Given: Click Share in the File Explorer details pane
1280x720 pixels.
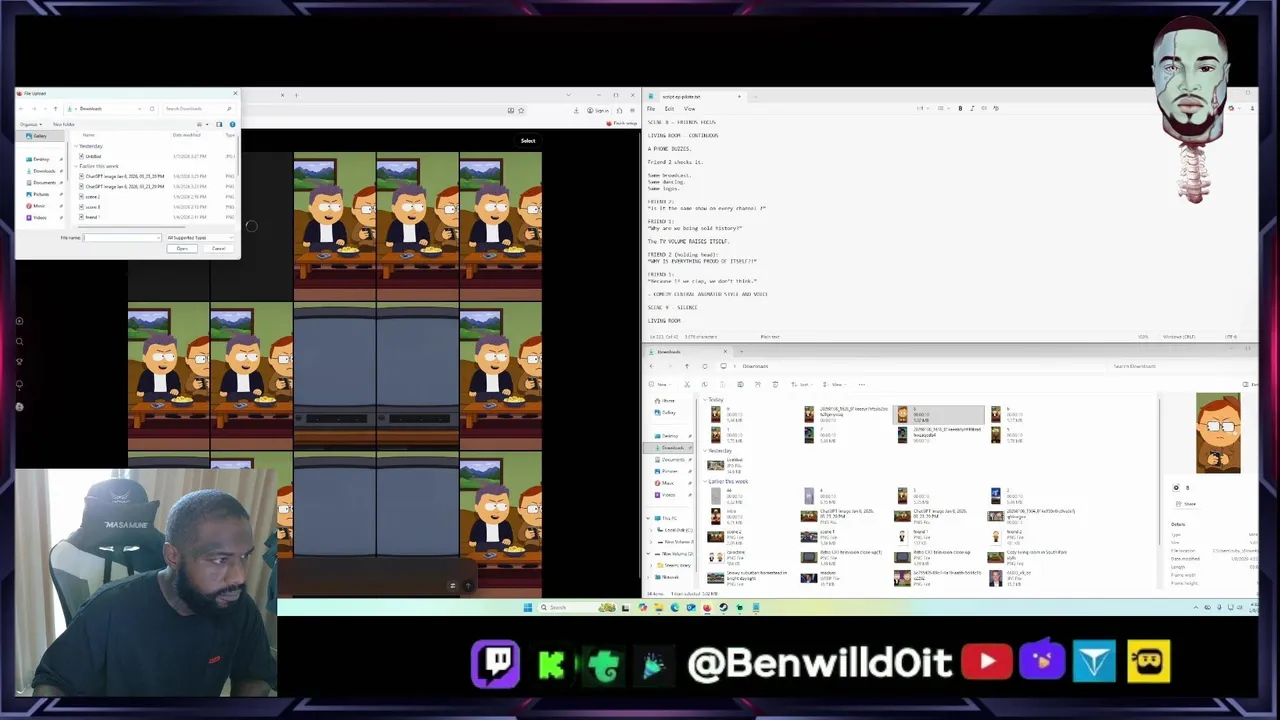Looking at the screenshot, I should click(1184, 504).
